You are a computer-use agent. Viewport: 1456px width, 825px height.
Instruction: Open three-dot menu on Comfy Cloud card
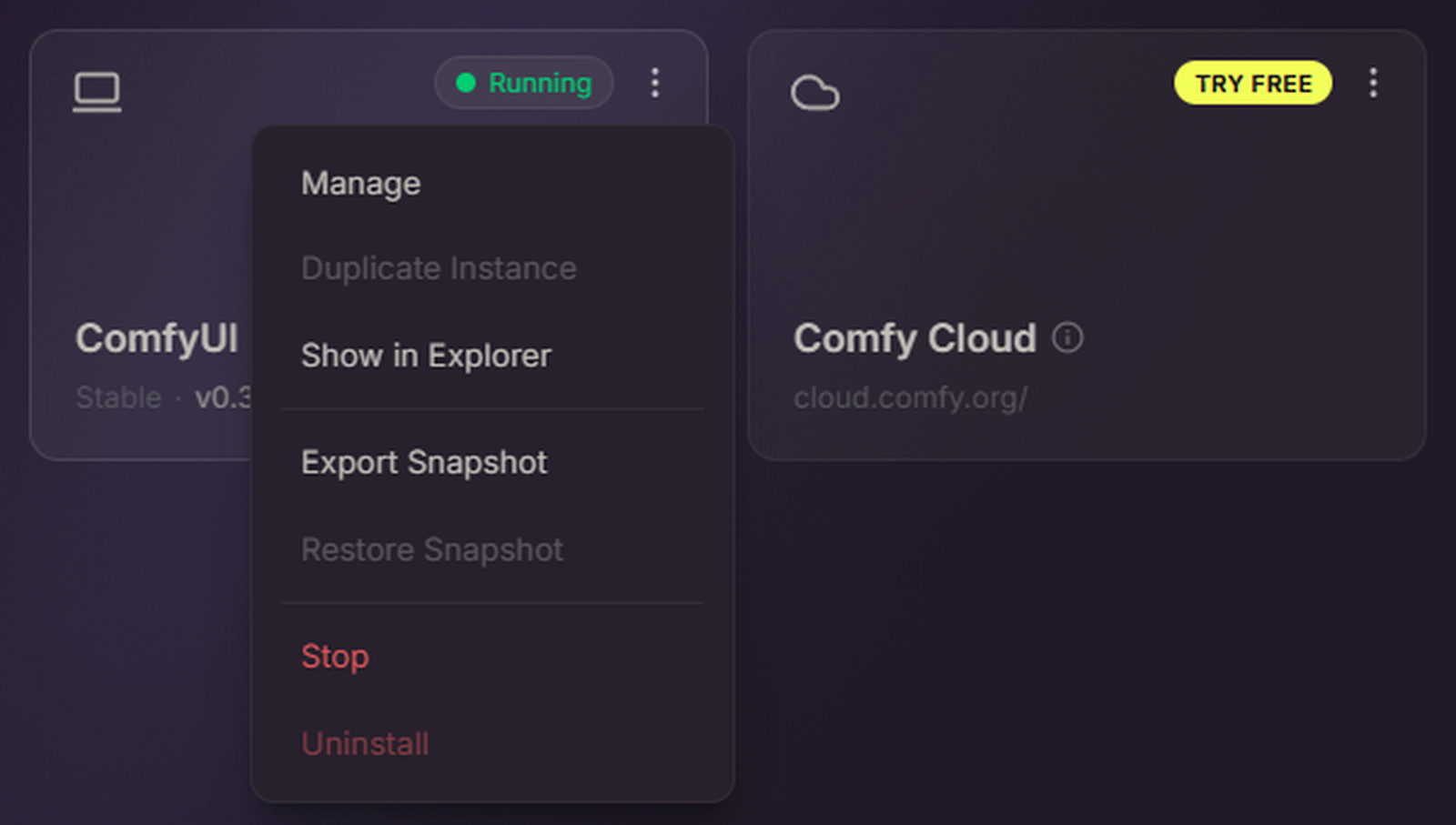(x=1373, y=83)
